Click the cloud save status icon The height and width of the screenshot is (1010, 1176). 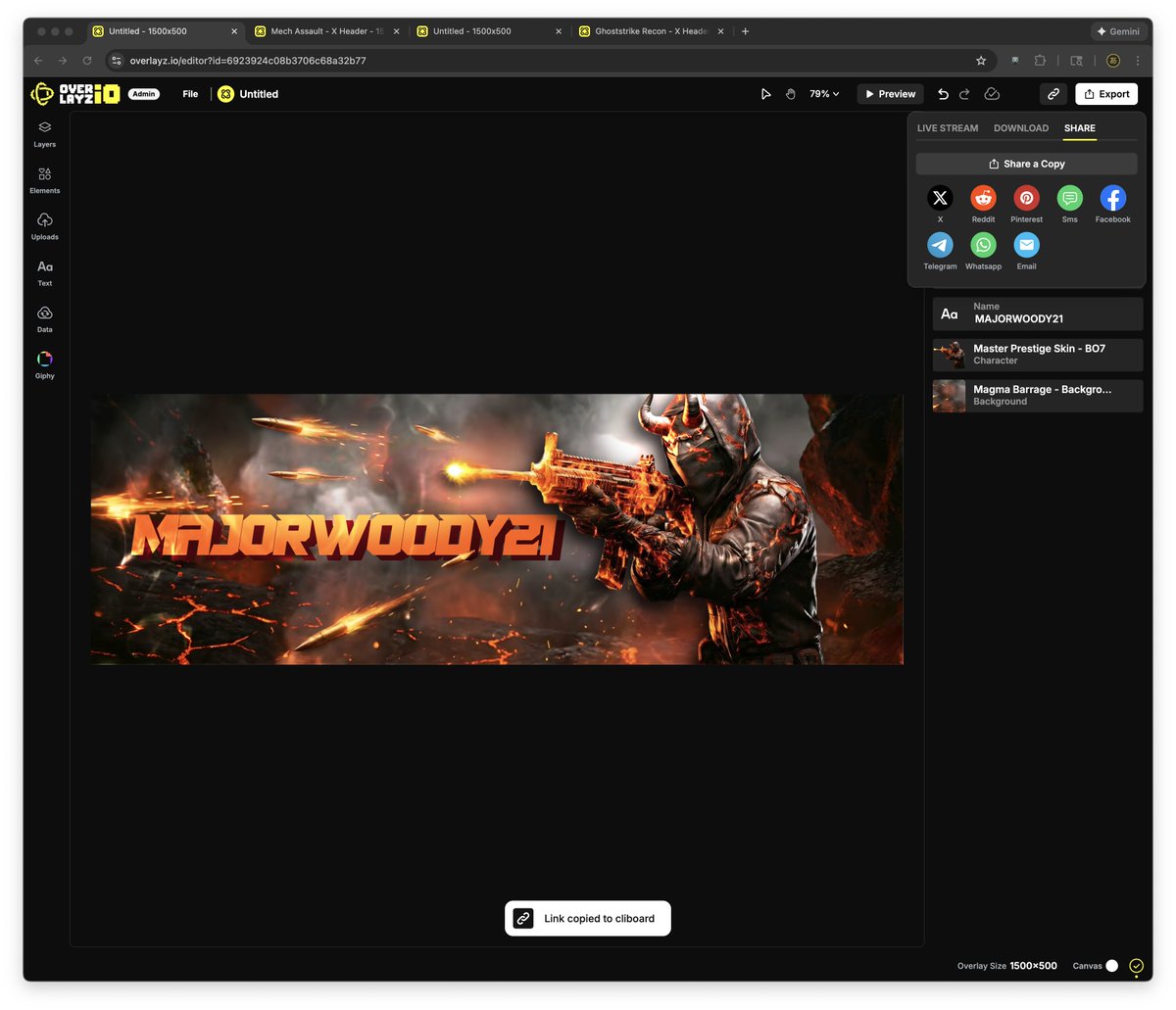click(992, 94)
